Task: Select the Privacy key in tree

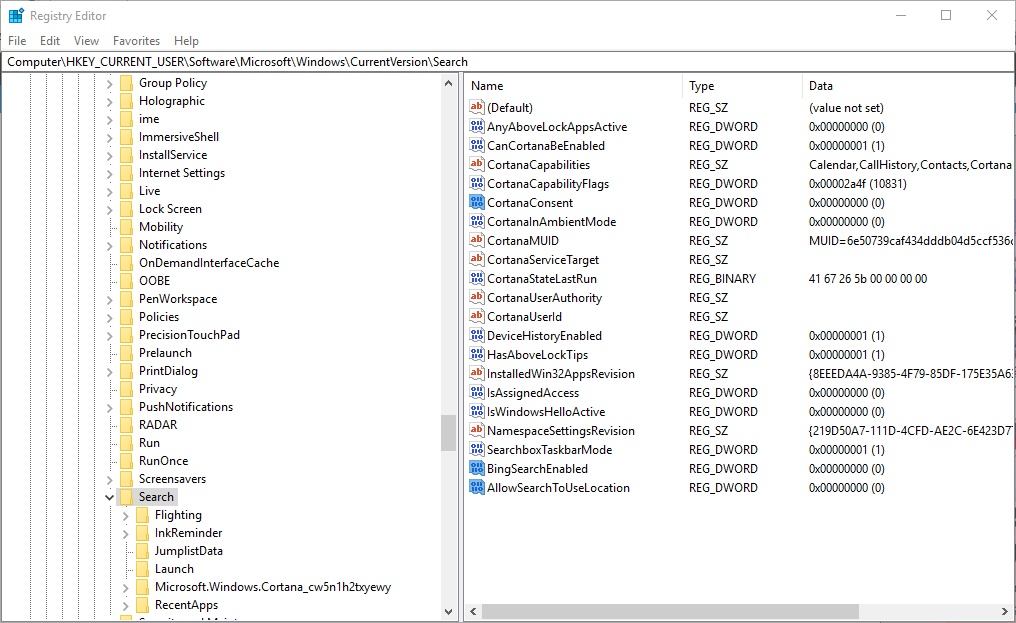Action: click(157, 389)
